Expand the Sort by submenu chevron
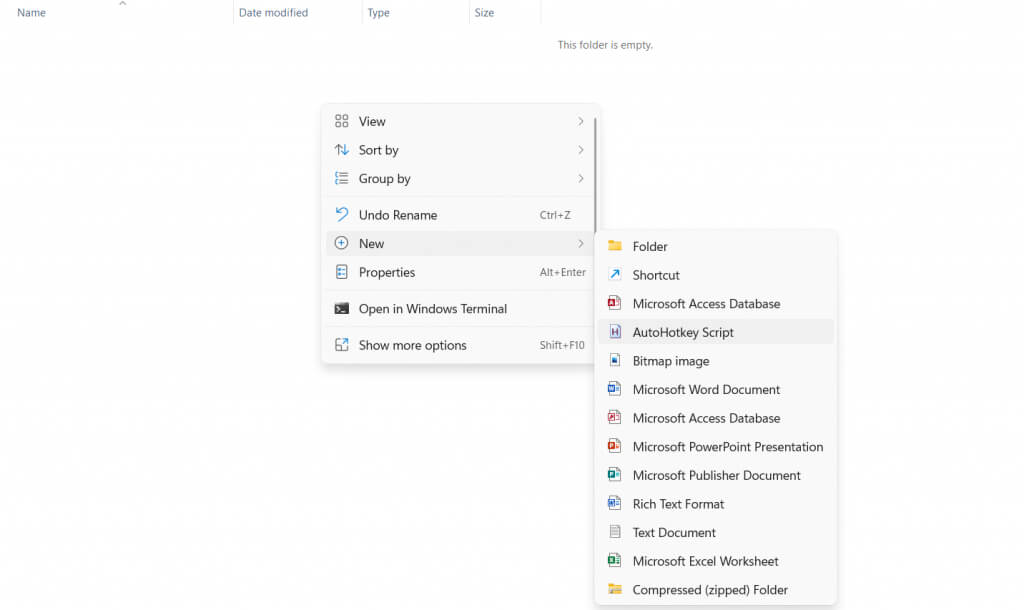The width and height of the screenshot is (1024, 610). point(580,150)
